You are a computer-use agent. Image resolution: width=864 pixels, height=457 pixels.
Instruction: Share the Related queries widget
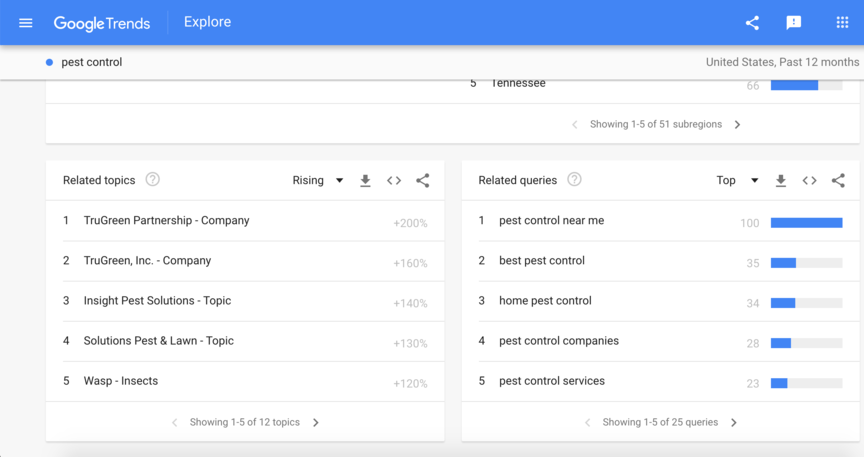(838, 180)
